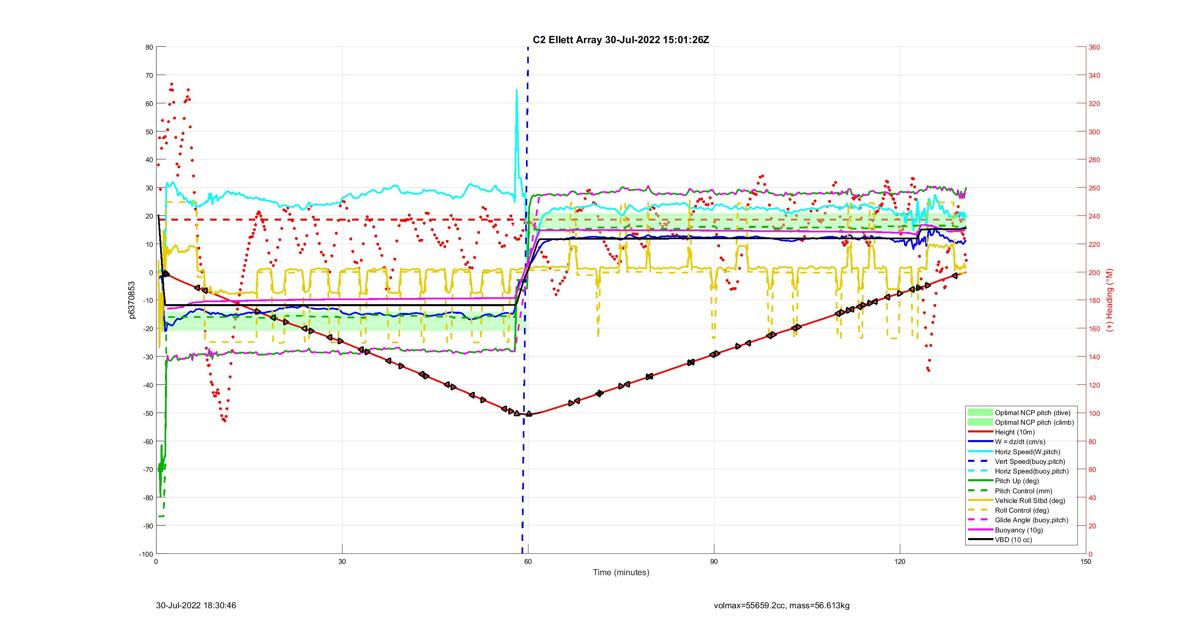Select legend entry 'Roll Control (deg)'
This screenshot has width=1200, height=622.
pos(1022,510)
